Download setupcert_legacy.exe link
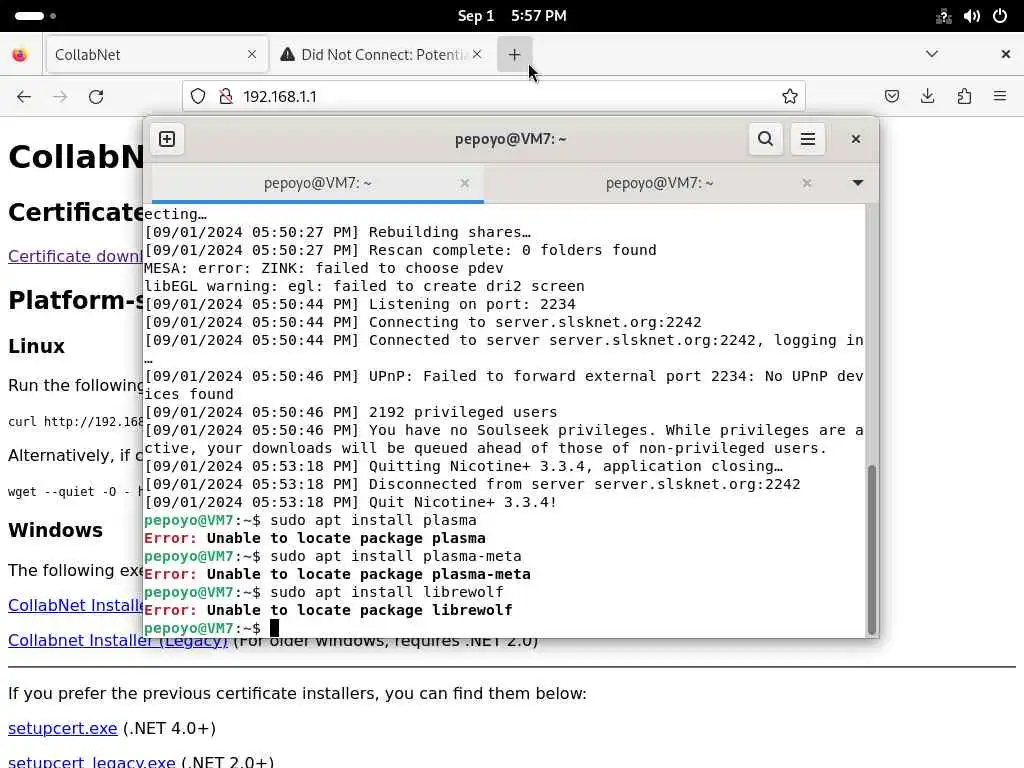 [91, 761]
